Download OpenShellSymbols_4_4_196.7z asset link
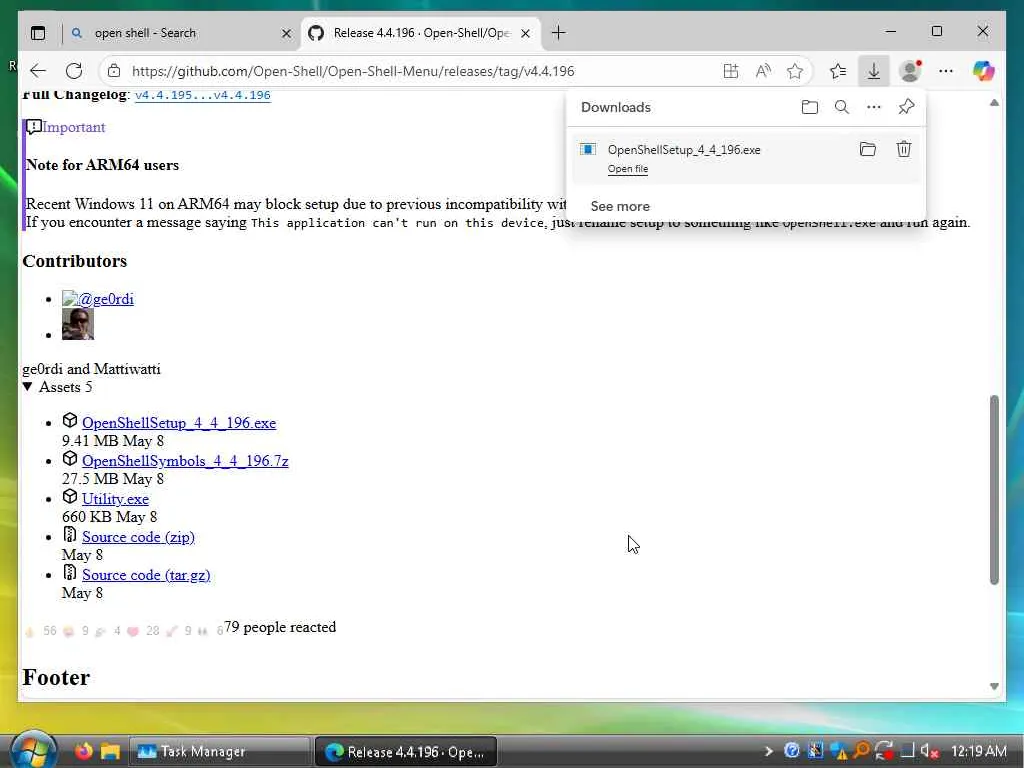The width and height of the screenshot is (1024, 768). click(x=185, y=460)
